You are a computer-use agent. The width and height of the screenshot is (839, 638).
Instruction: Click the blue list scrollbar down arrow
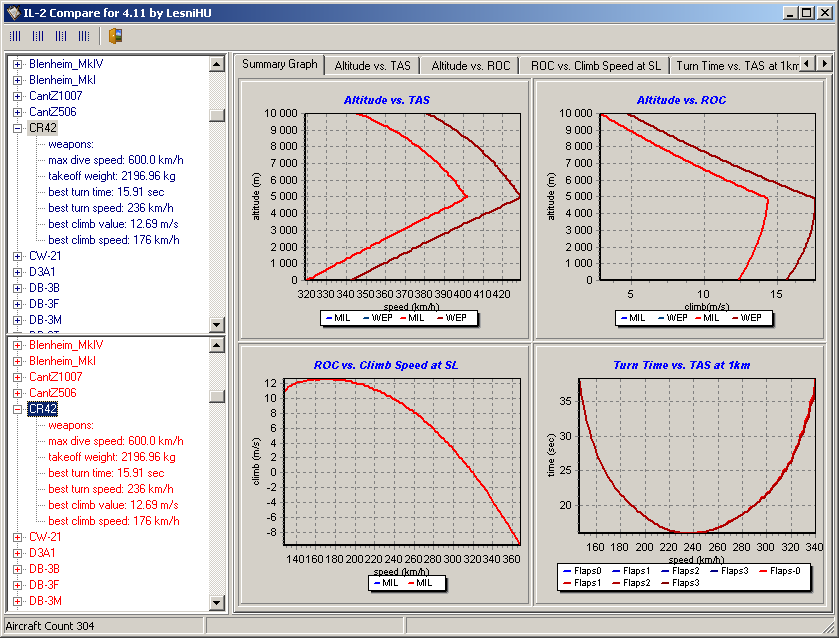(217, 324)
